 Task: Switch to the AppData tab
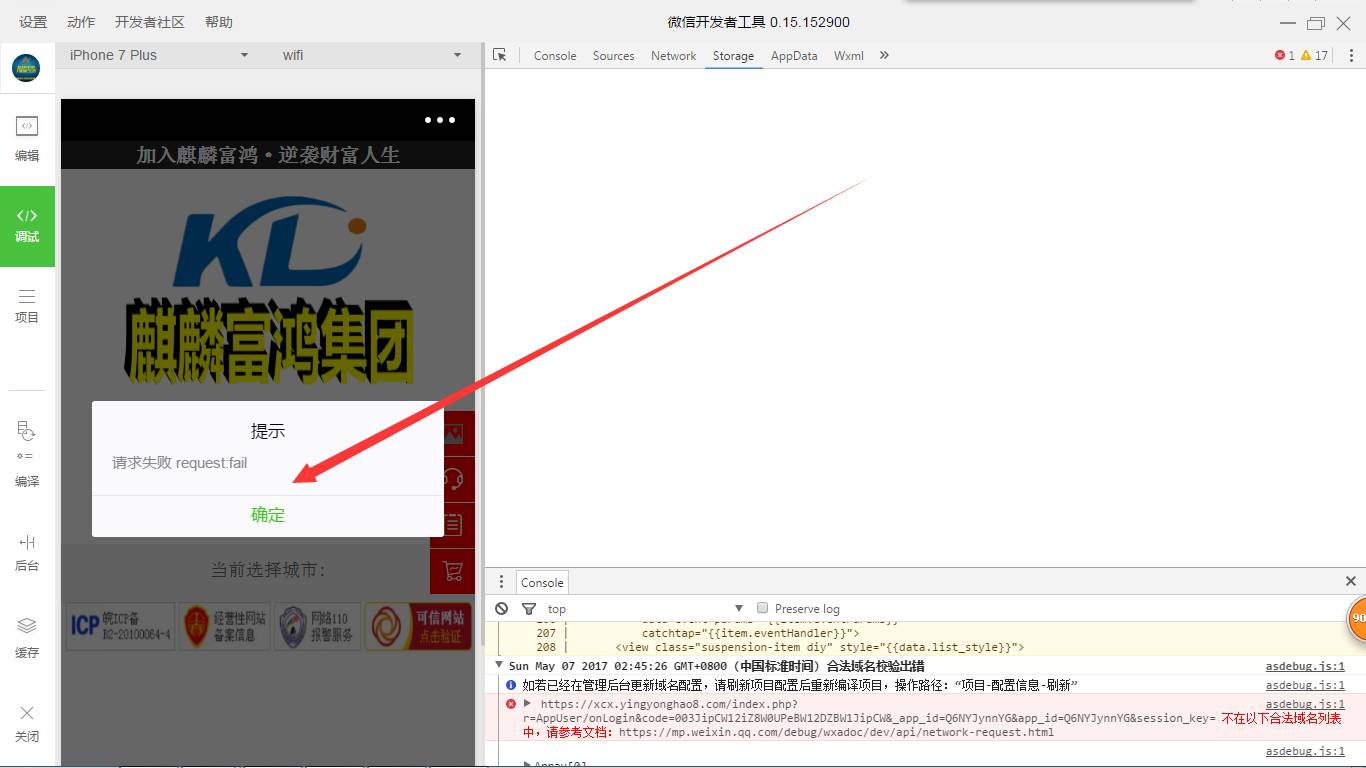(x=794, y=56)
